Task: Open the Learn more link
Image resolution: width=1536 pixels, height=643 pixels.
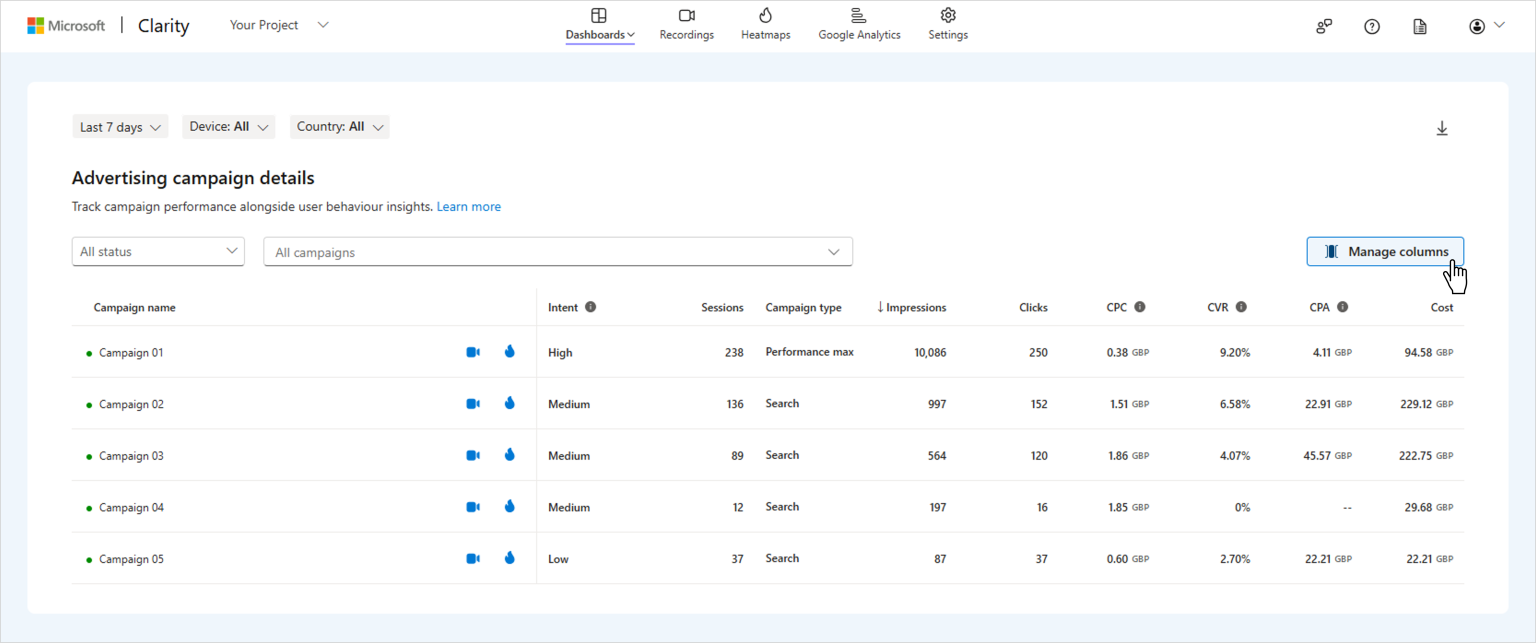Action: click(x=468, y=206)
